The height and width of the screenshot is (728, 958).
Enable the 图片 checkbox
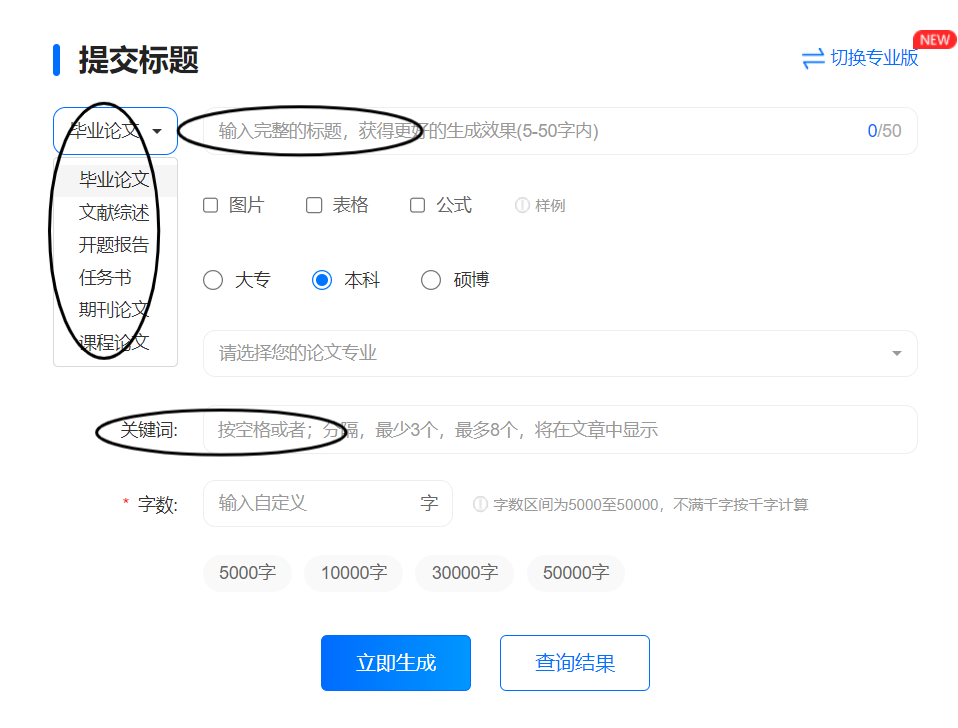tap(210, 205)
